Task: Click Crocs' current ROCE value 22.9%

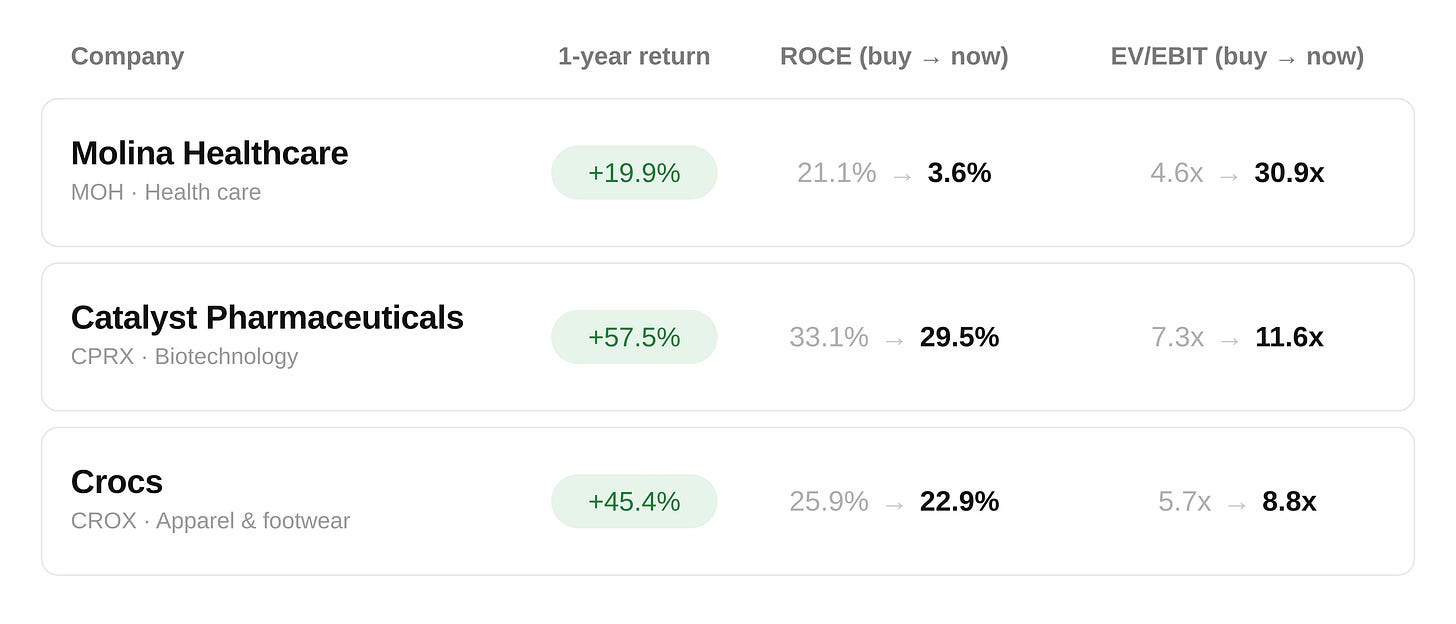Action: (x=959, y=501)
